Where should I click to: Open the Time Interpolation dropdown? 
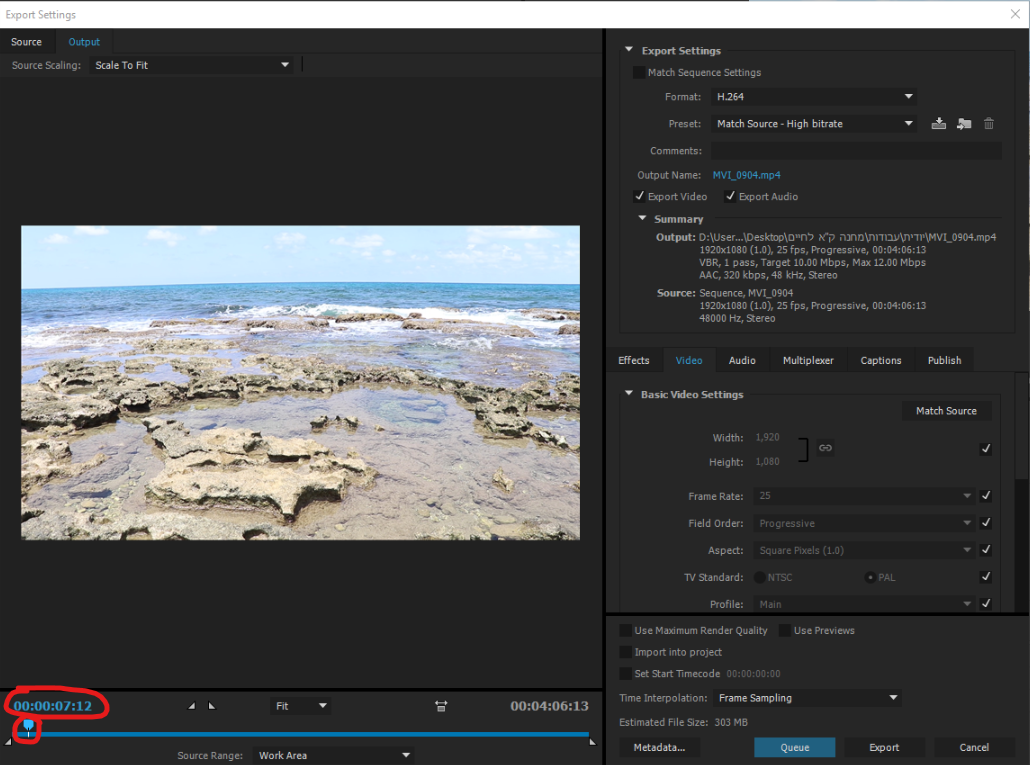807,698
